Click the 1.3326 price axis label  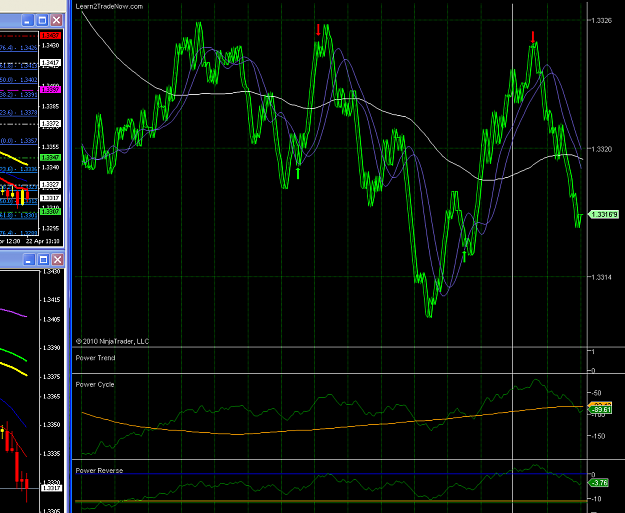pyautogui.click(x=601, y=21)
